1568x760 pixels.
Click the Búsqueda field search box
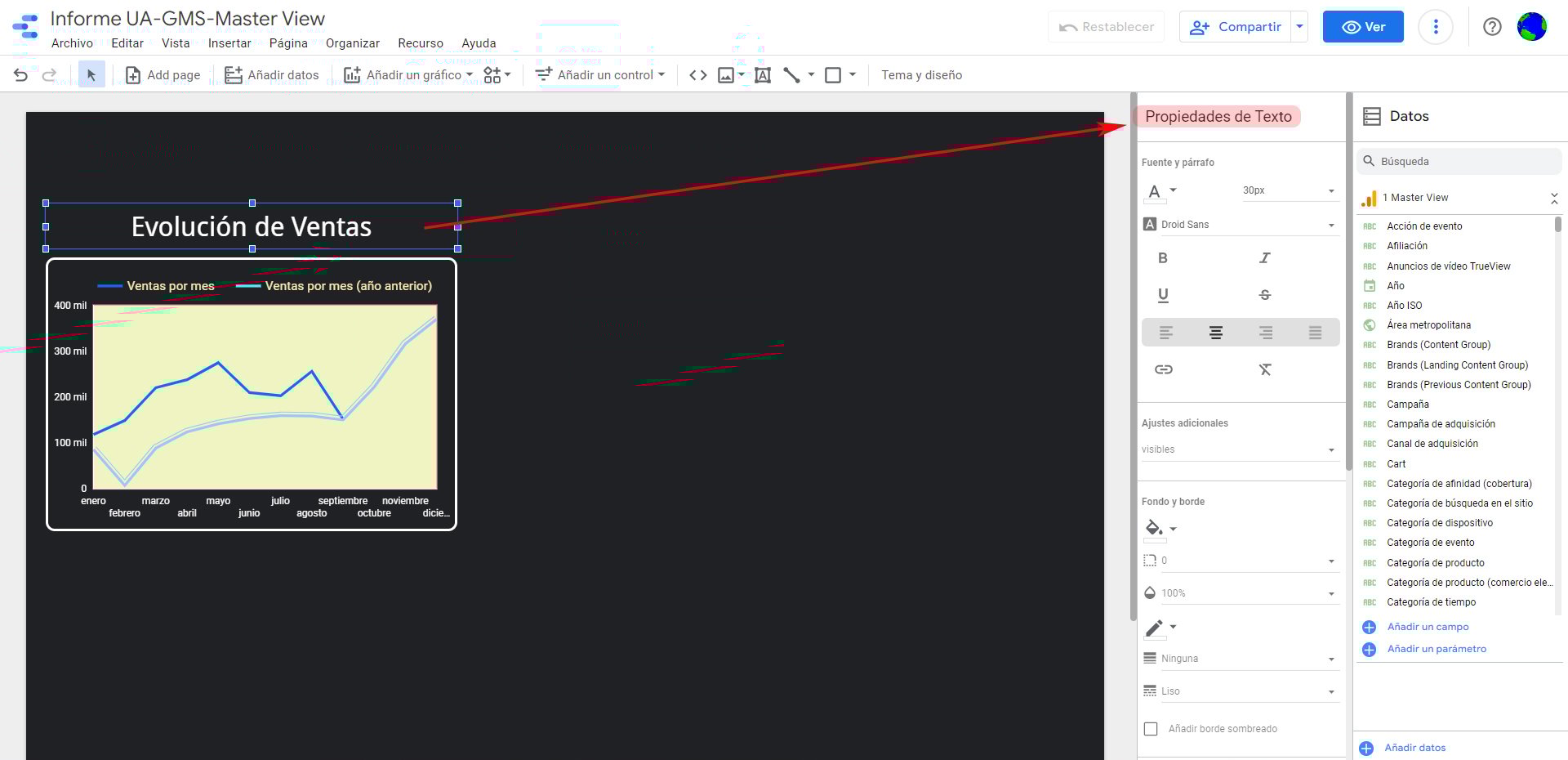point(1459,162)
